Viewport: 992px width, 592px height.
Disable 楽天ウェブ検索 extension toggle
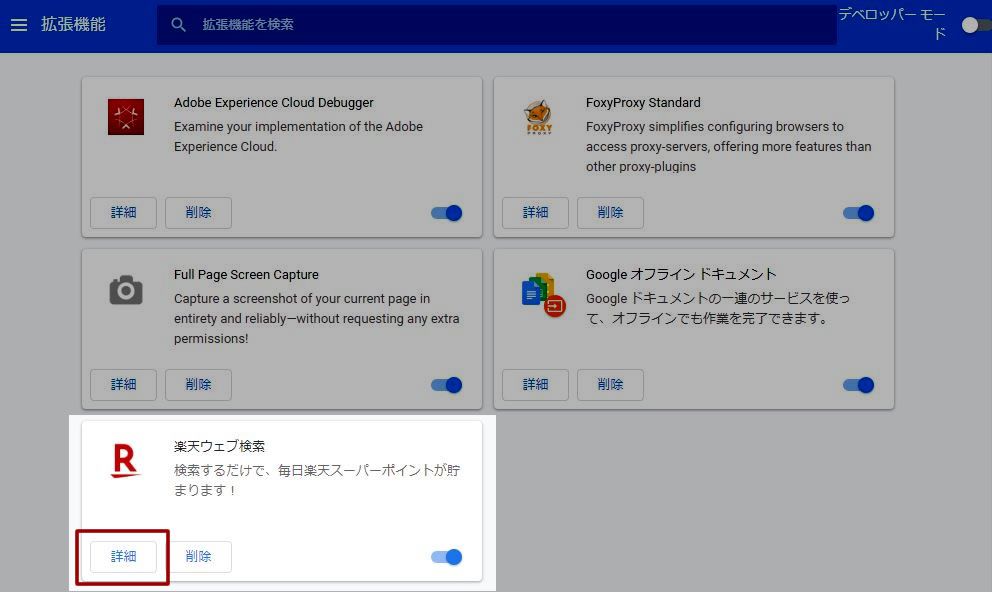coord(447,557)
